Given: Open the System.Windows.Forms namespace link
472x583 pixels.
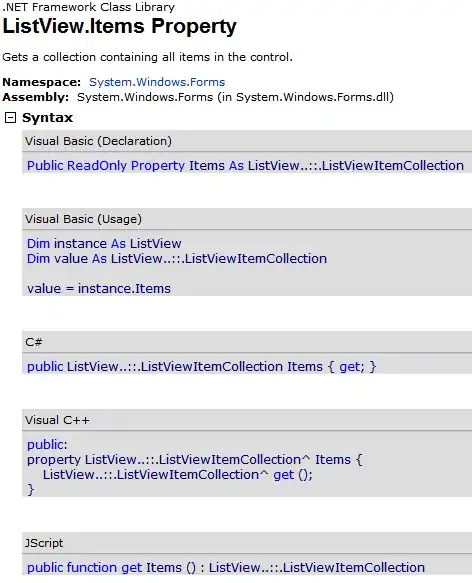Looking at the screenshot, I should 157,82.
